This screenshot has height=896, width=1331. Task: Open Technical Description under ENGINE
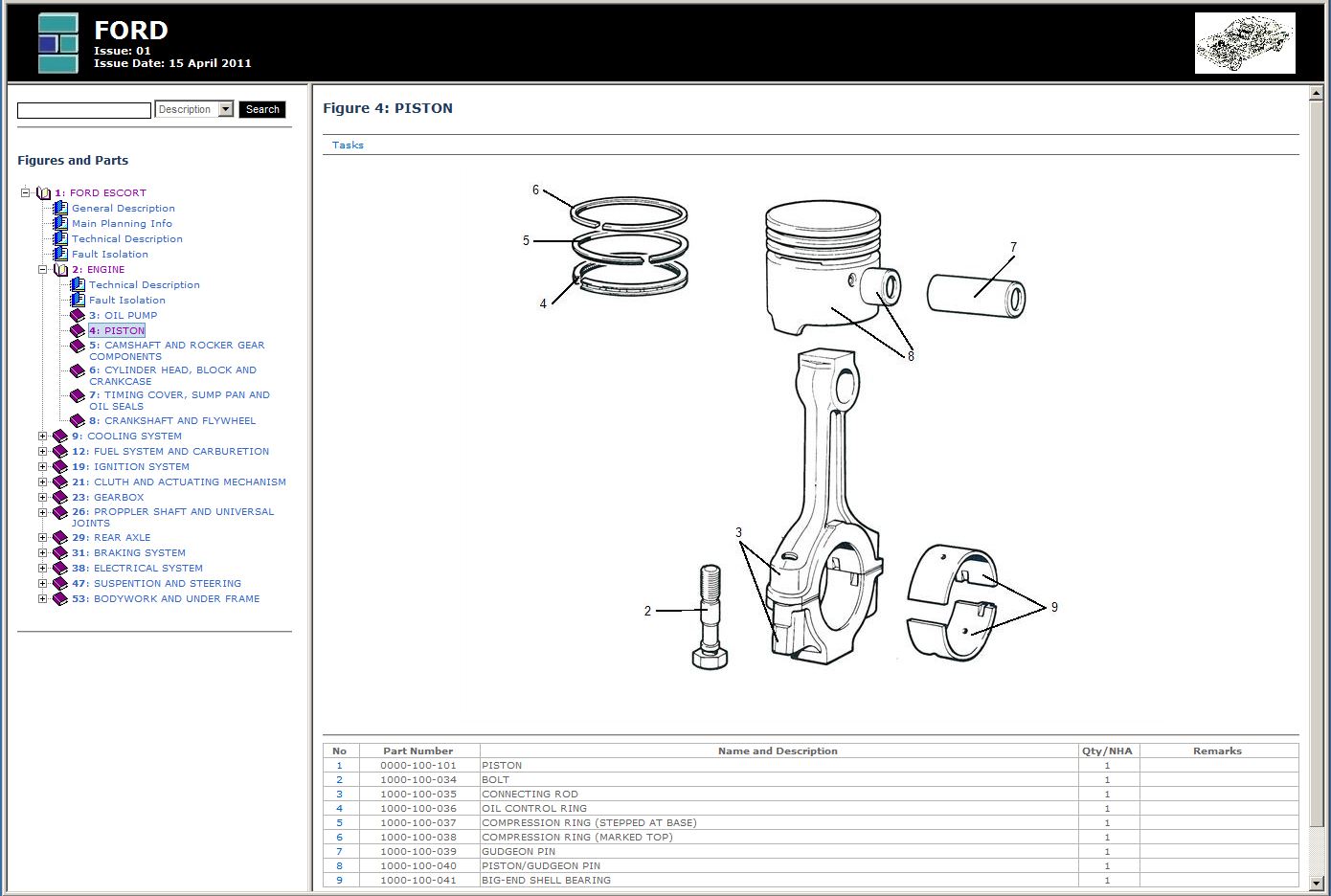145,284
